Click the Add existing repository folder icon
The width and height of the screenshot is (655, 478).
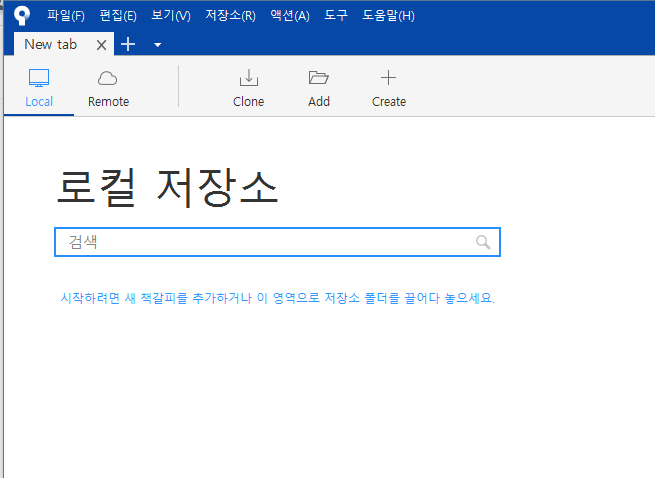point(318,78)
